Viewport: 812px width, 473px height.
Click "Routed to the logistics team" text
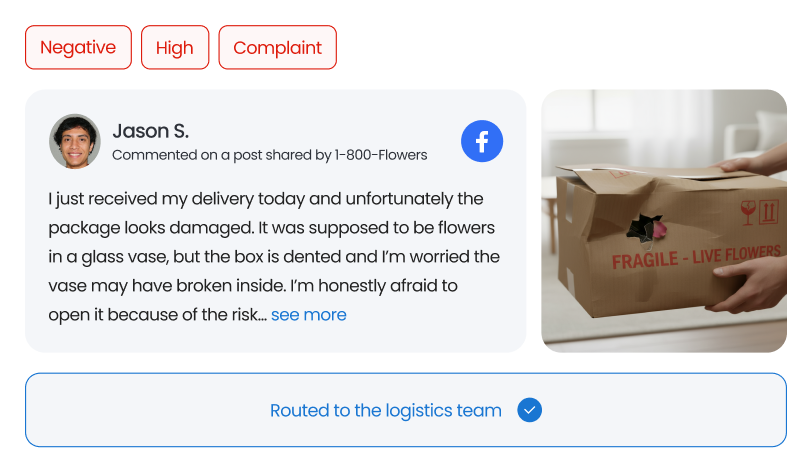point(386,410)
